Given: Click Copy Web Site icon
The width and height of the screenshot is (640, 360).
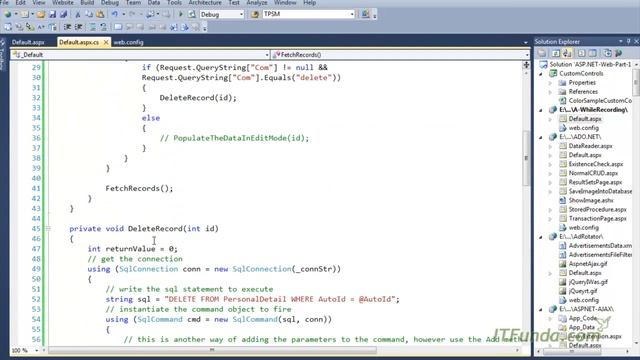Looking at the screenshot, I should [607, 53].
